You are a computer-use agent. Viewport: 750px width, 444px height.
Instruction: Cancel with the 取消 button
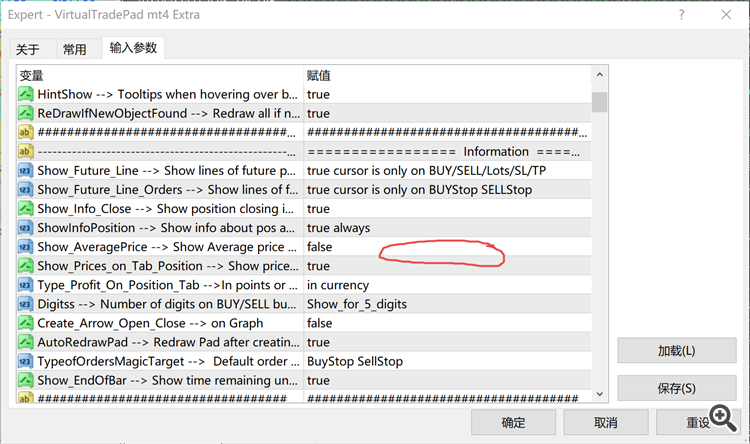tap(606, 422)
